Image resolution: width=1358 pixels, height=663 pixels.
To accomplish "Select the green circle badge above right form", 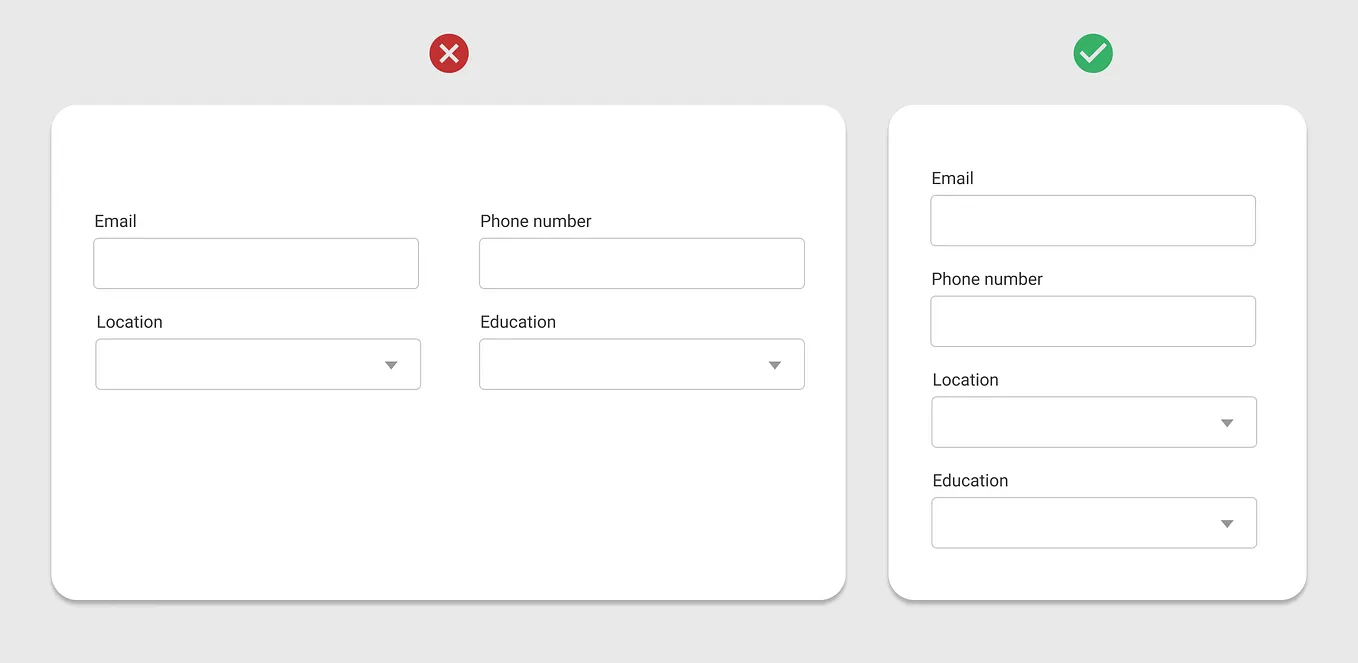I will [x=1093, y=53].
